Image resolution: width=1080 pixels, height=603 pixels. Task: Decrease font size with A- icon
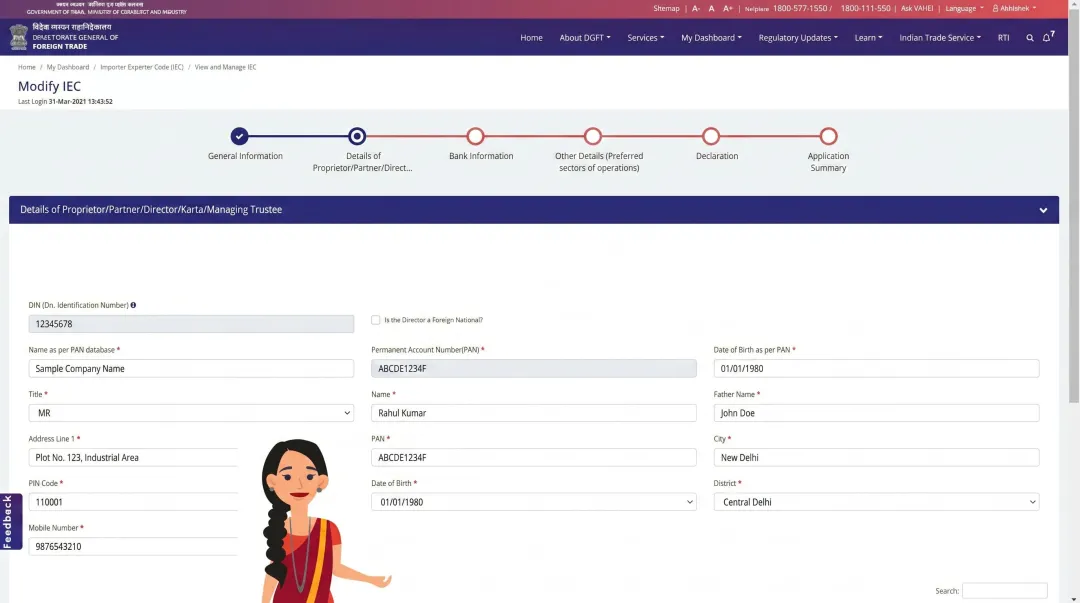click(x=696, y=9)
